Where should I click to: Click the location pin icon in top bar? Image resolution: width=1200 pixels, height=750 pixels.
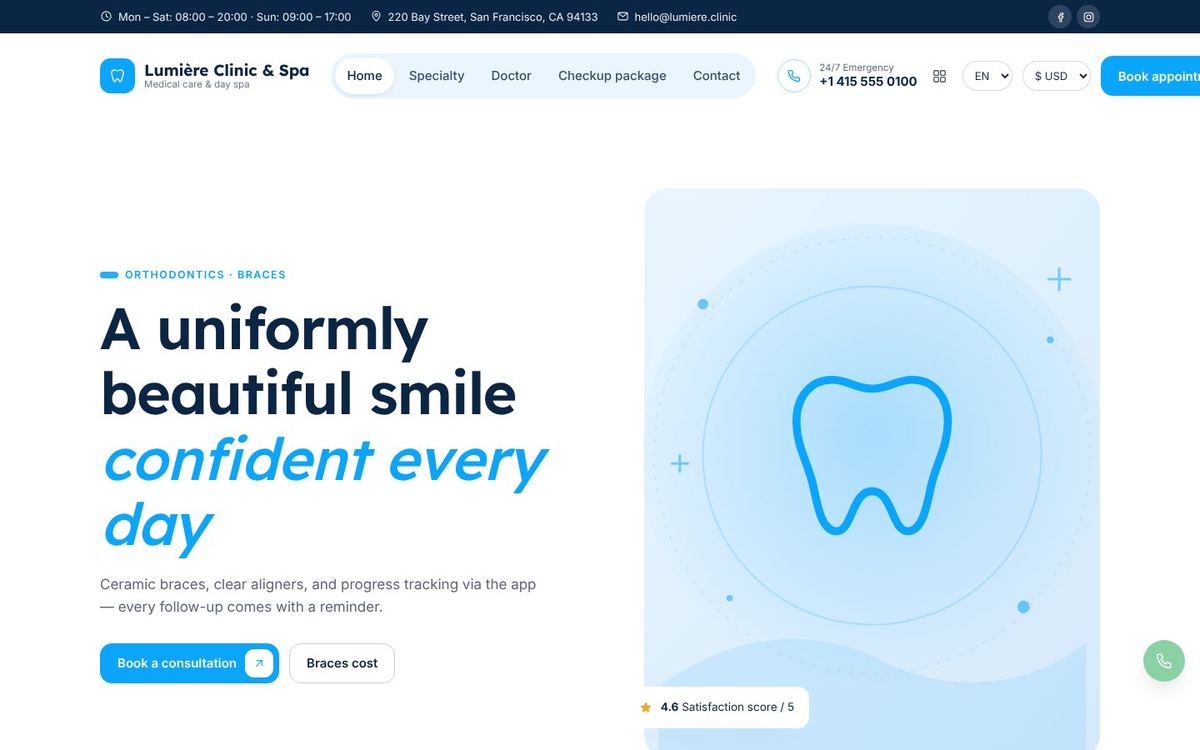[x=376, y=17]
